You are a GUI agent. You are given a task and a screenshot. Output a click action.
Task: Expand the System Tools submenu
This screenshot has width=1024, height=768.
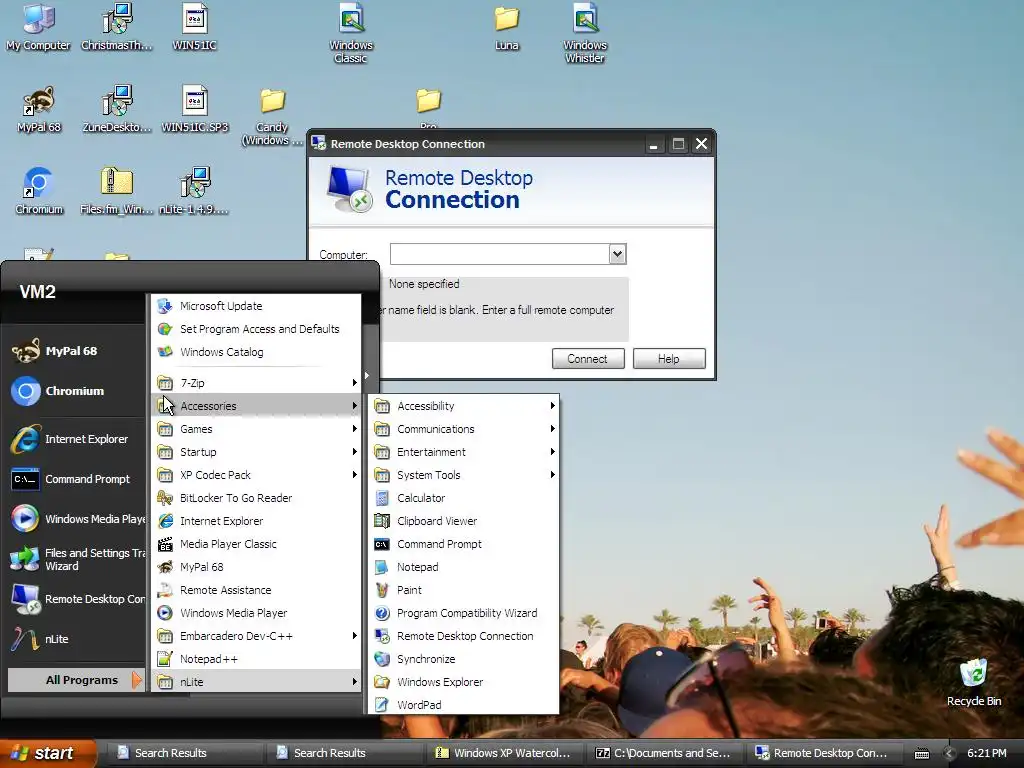464,475
